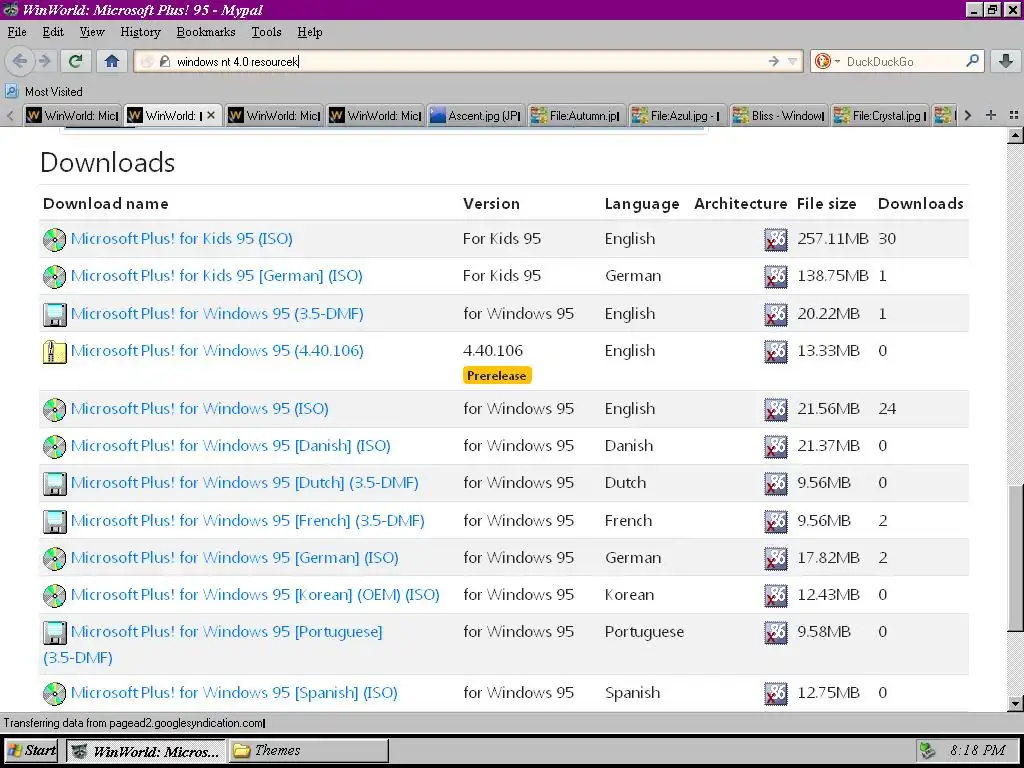Open the Edit menu
Screen dimensions: 1024x768
(53, 32)
